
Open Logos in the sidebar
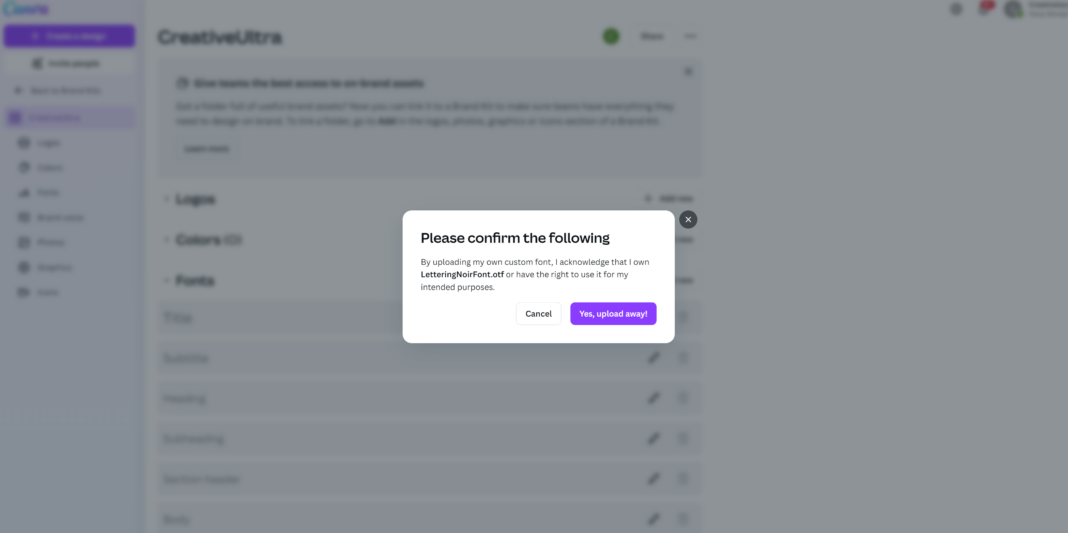[48, 143]
